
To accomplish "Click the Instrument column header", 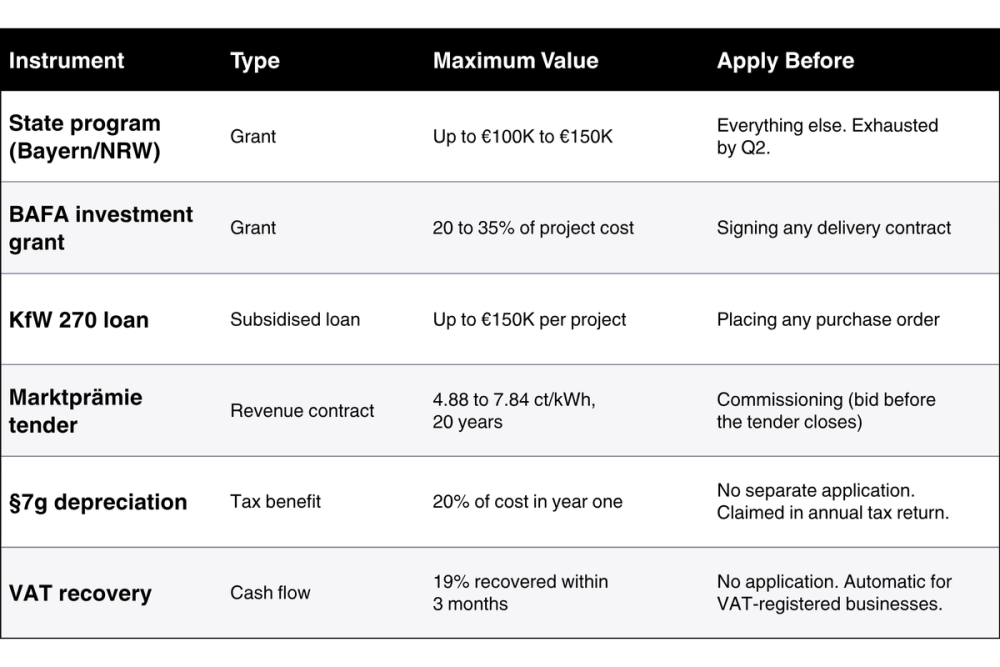I will (66, 61).
